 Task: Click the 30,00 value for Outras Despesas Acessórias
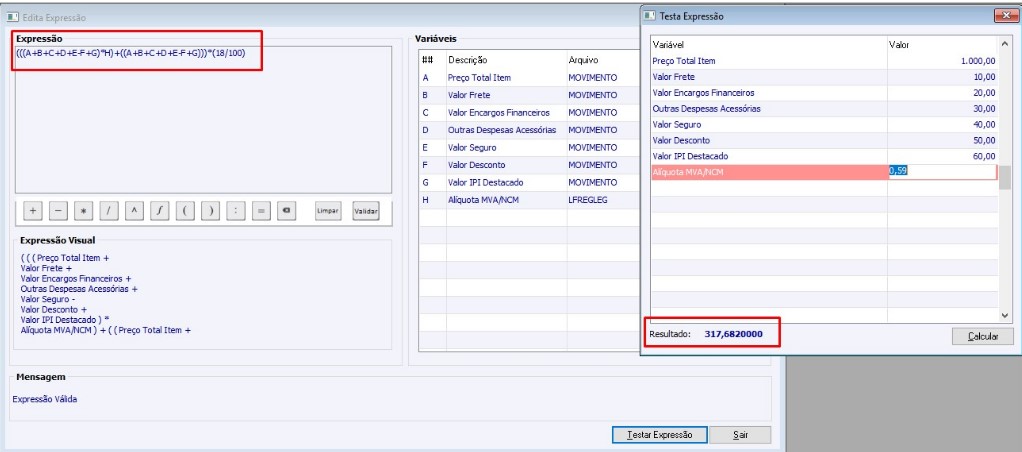tap(984, 108)
